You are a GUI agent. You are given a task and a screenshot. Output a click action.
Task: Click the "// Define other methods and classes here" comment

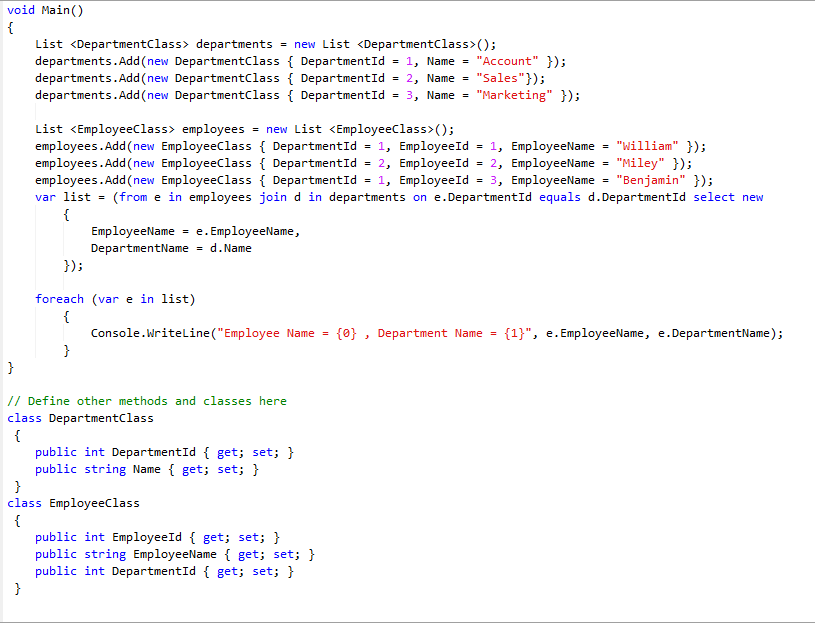tap(147, 401)
